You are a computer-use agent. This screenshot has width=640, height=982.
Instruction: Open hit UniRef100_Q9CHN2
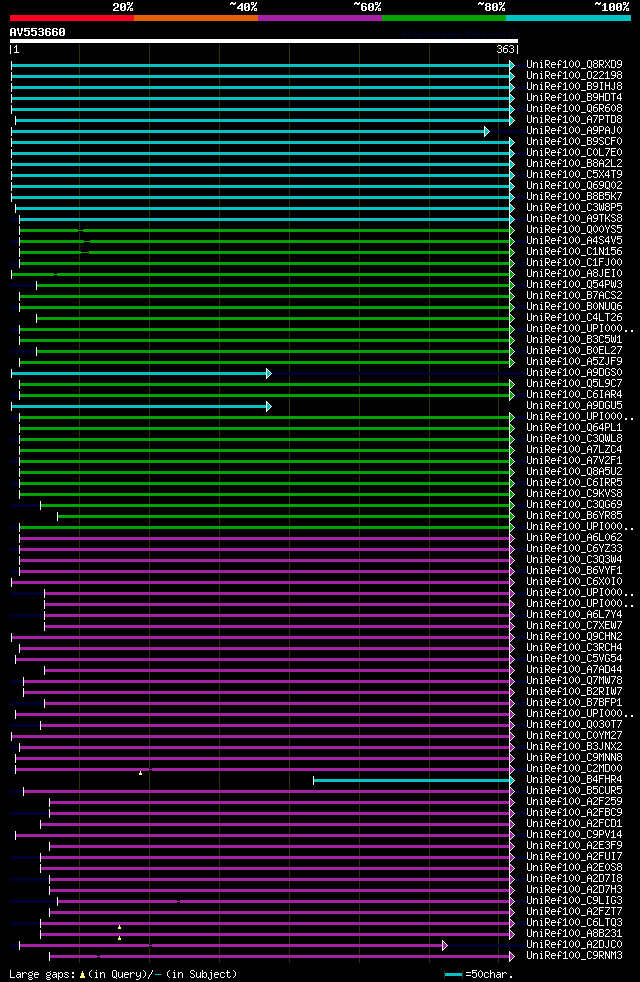574,638
